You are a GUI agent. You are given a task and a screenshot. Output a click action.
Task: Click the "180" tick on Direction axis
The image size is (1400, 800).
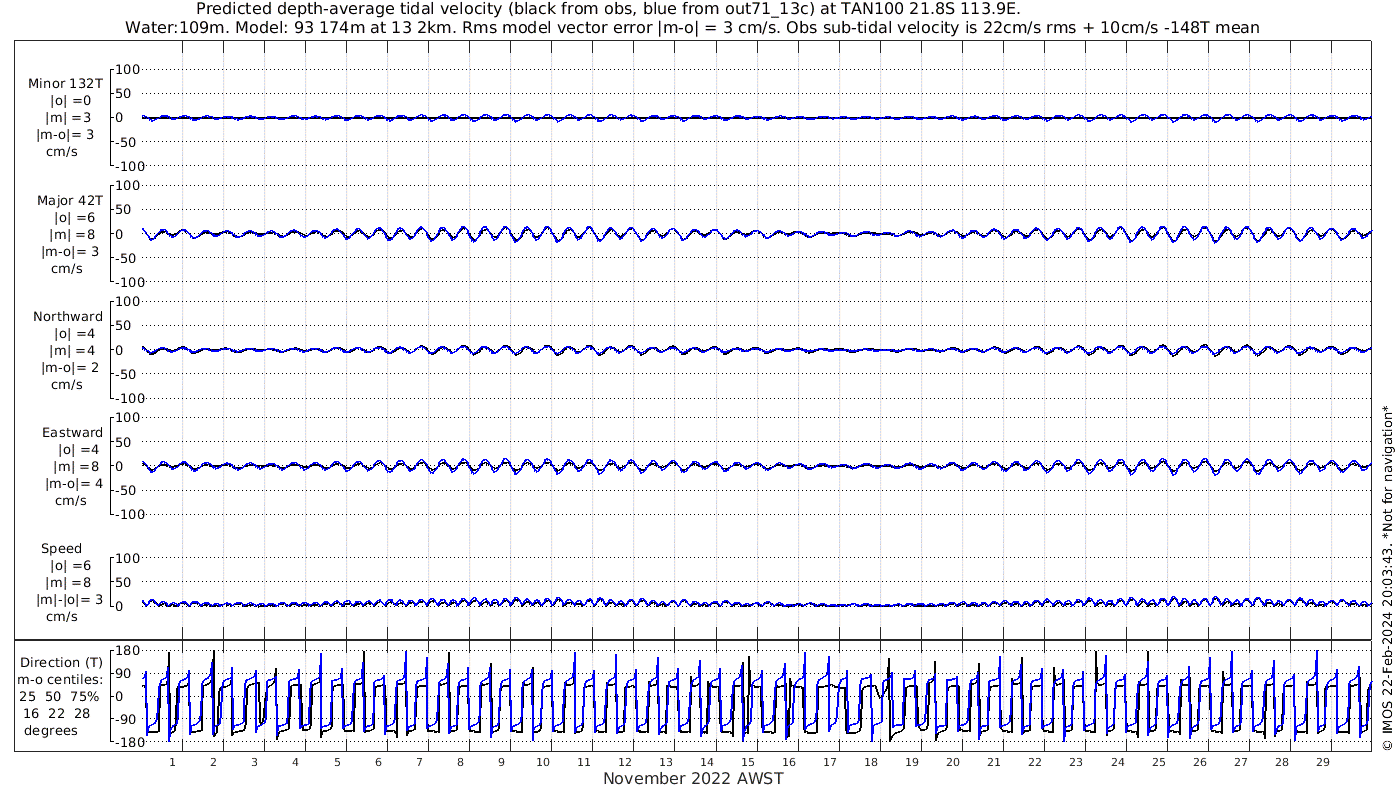(125, 651)
